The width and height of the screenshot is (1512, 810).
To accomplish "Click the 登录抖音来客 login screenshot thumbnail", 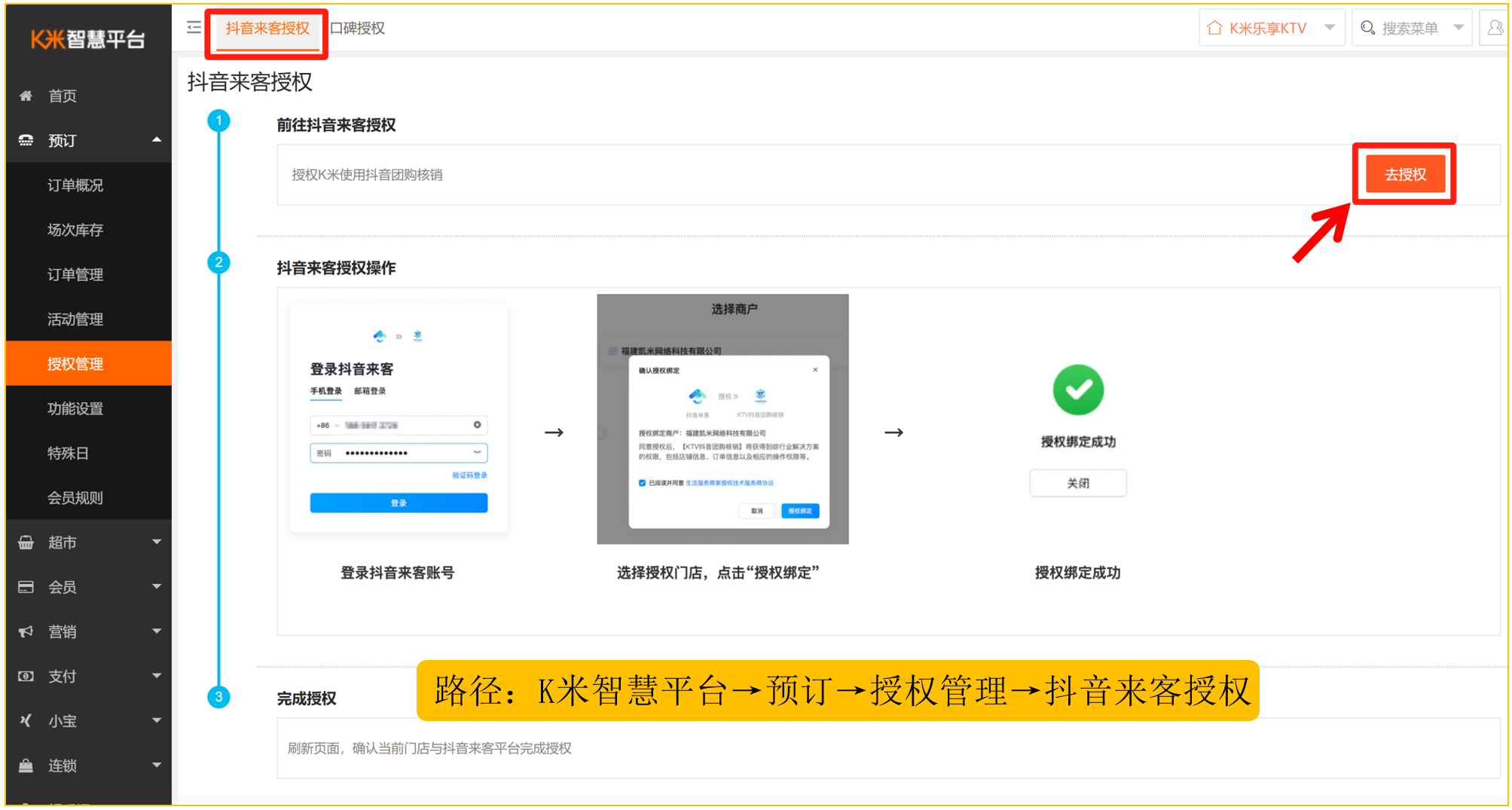I will click(399, 419).
